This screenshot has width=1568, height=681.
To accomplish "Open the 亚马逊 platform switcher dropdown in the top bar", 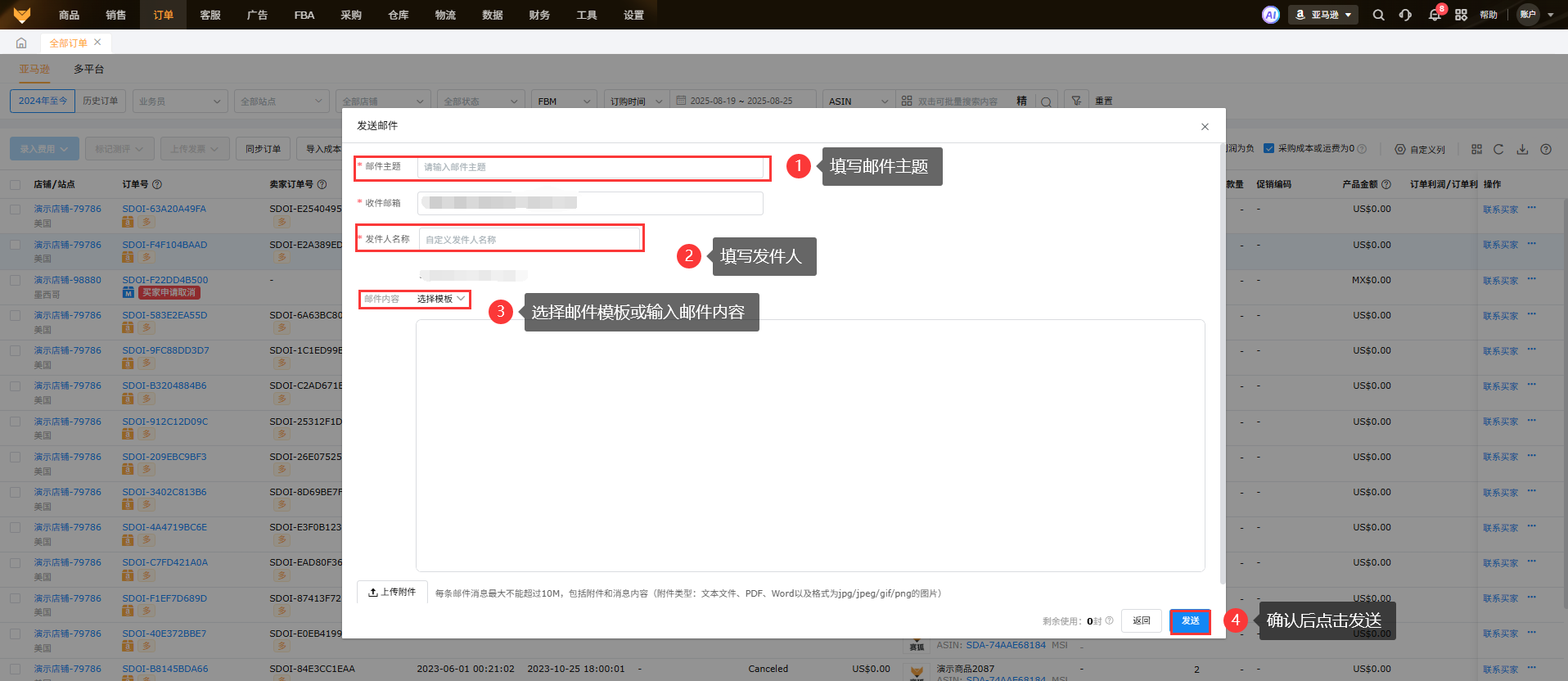I will 1323,15.
